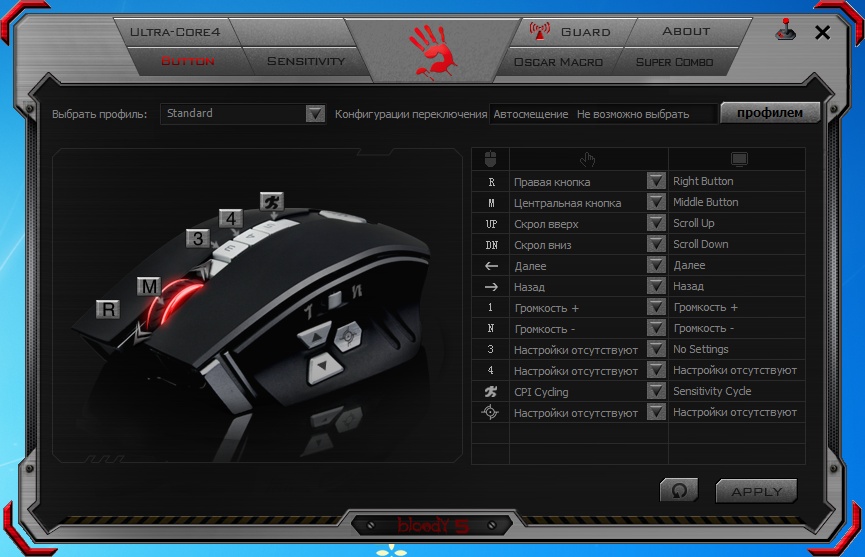This screenshot has width=865, height=557.
Task: Switch to the Super Combo tab
Action: (x=674, y=62)
